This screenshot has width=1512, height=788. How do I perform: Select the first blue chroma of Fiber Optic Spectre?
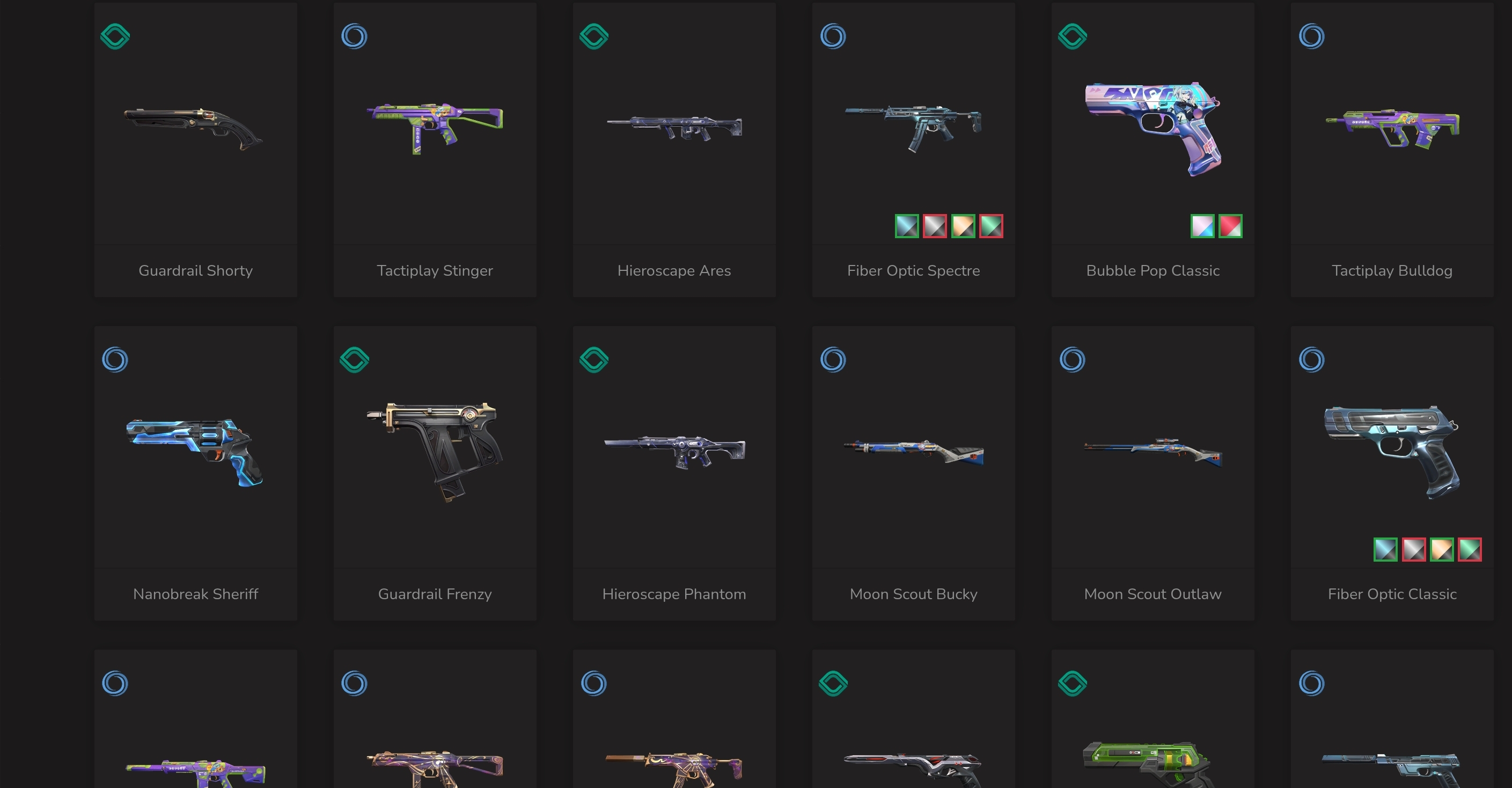pyautogui.click(x=907, y=226)
